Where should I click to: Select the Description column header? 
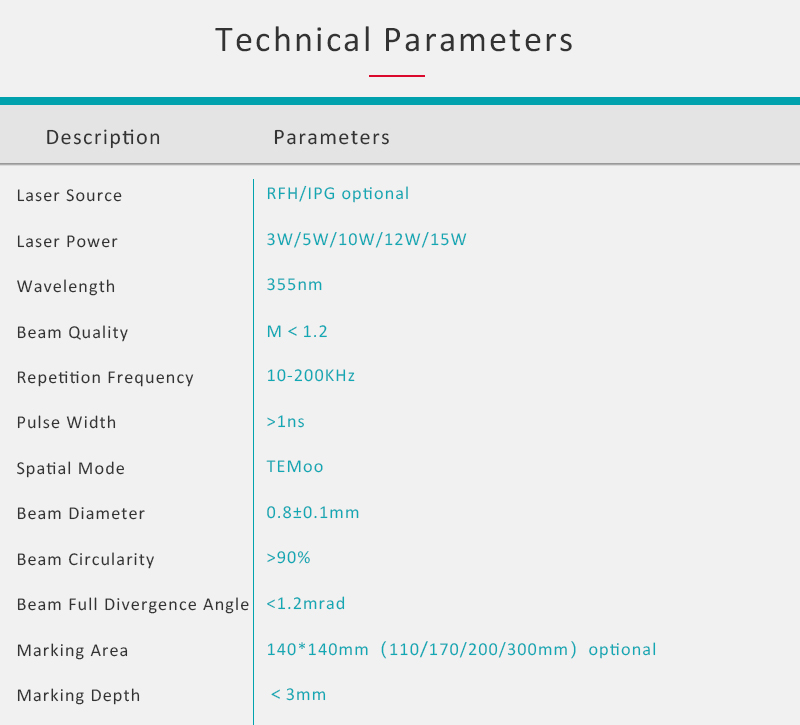click(103, 137)
